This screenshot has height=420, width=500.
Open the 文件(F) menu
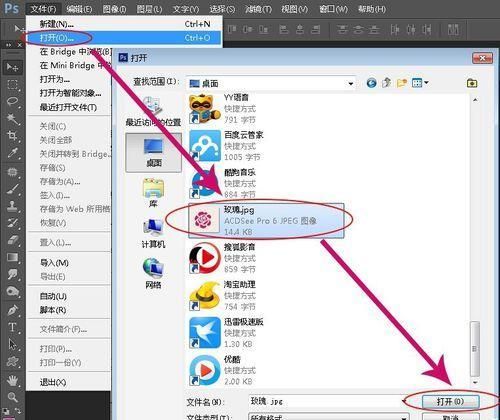[x=43, y=9]
